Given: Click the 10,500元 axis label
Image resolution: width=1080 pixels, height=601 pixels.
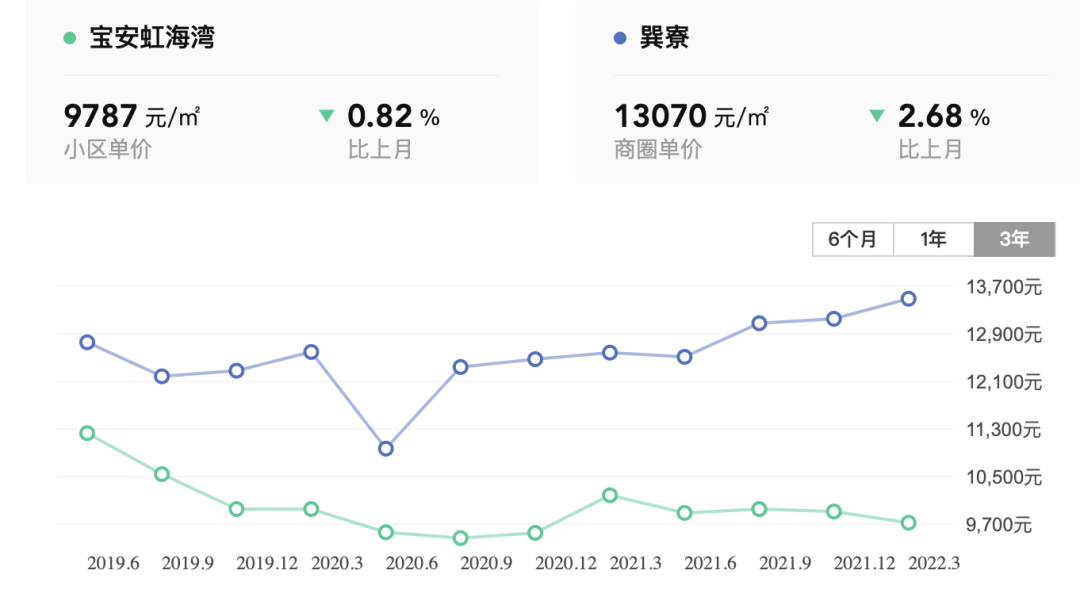Looking at the screenshot, I should coord(1004,477).
